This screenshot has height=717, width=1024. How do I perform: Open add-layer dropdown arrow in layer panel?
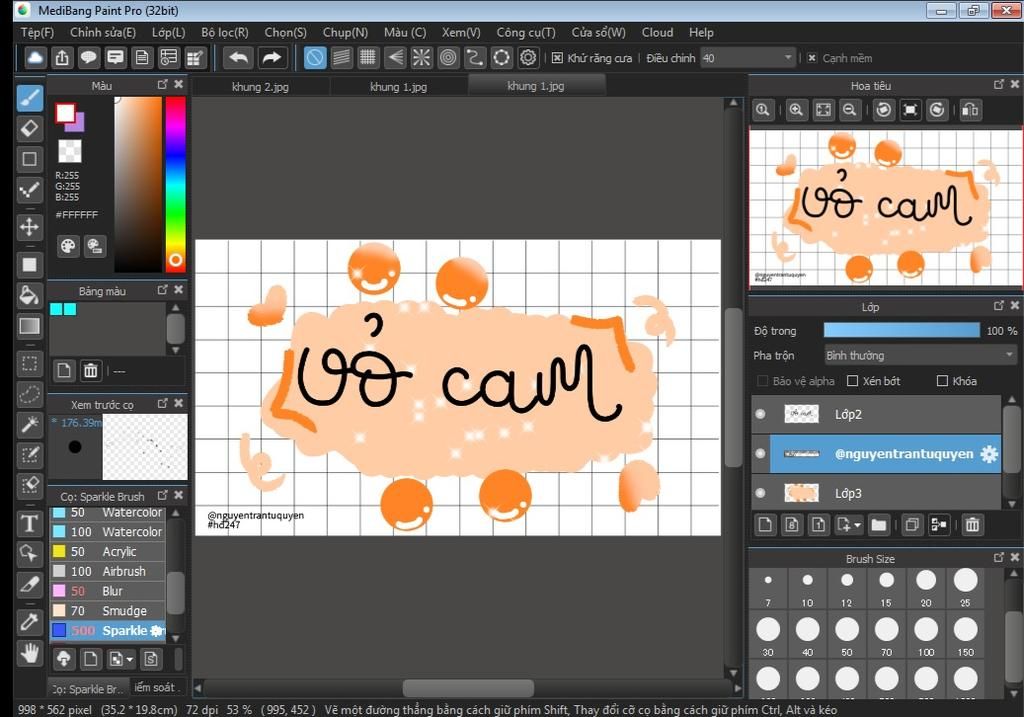857,525
